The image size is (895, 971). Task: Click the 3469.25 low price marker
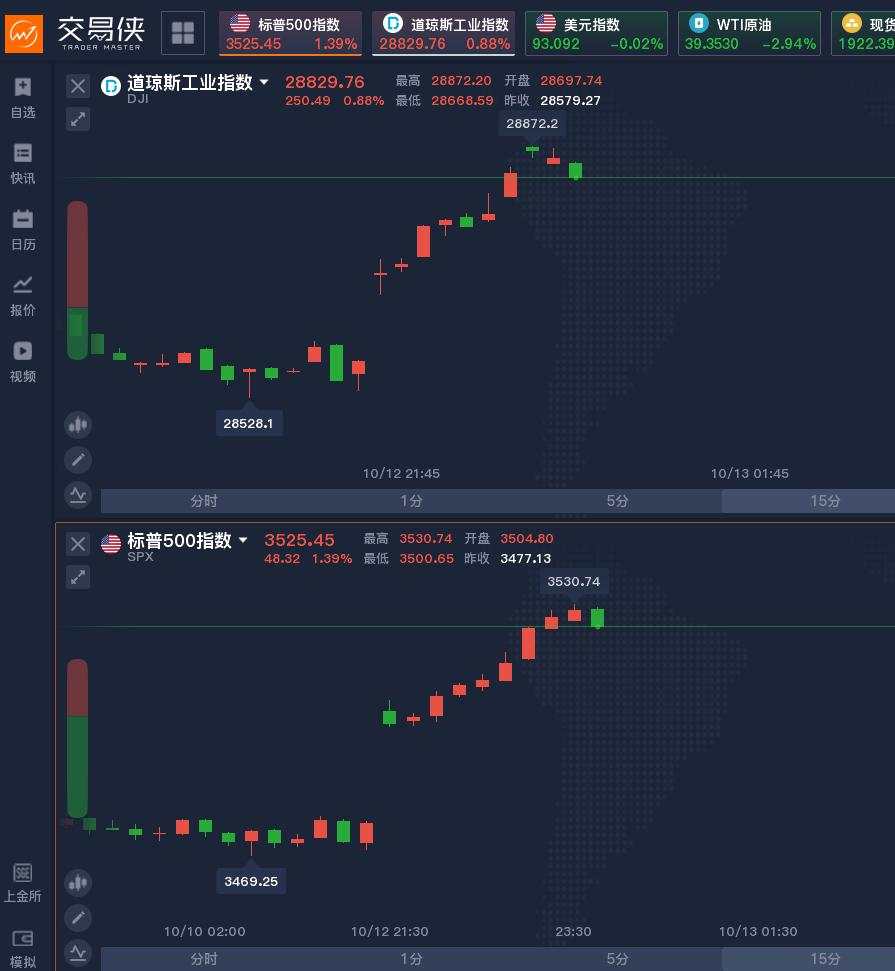tap(251, 881)
